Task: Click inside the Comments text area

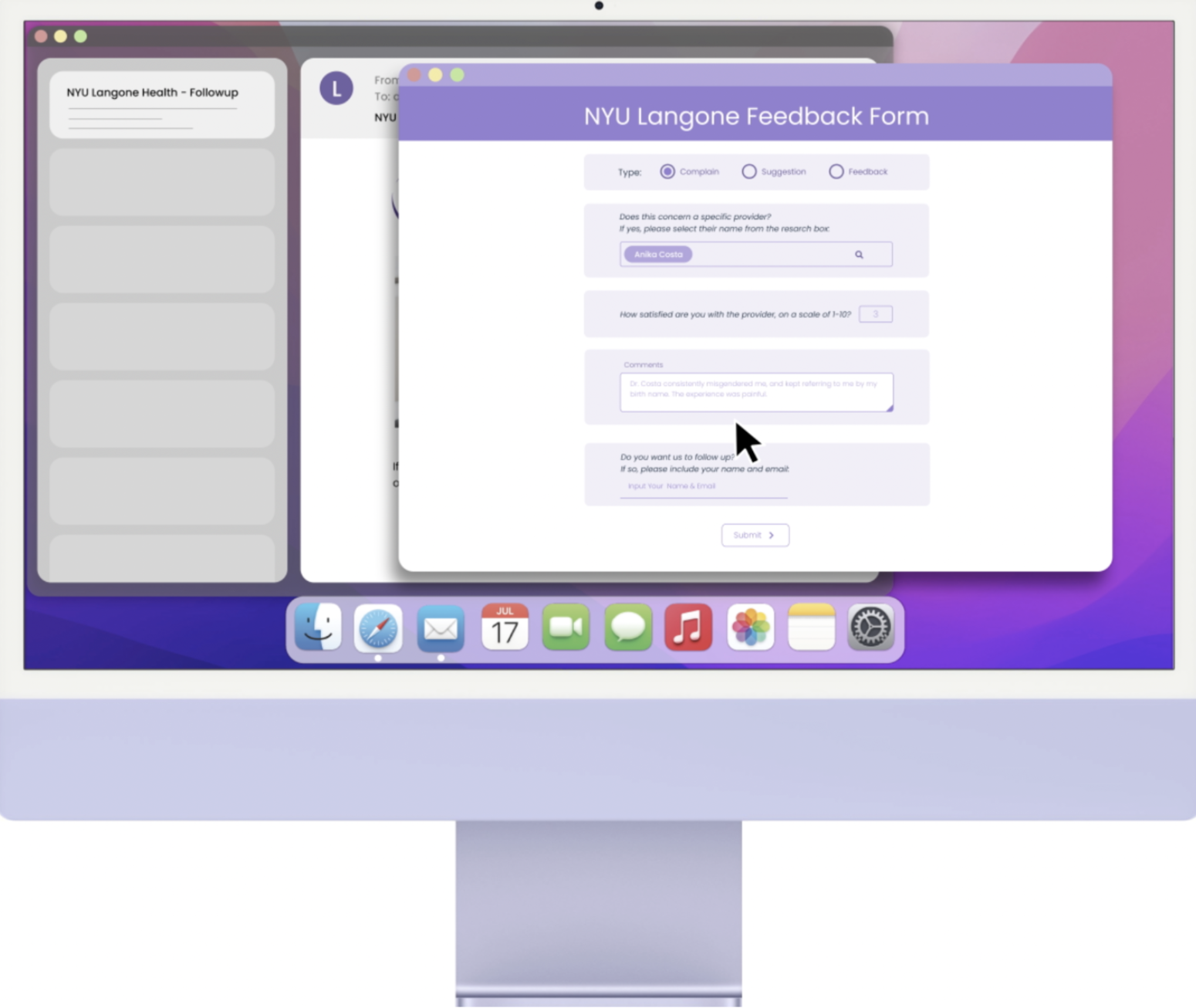Action: [x=756, y=392]
